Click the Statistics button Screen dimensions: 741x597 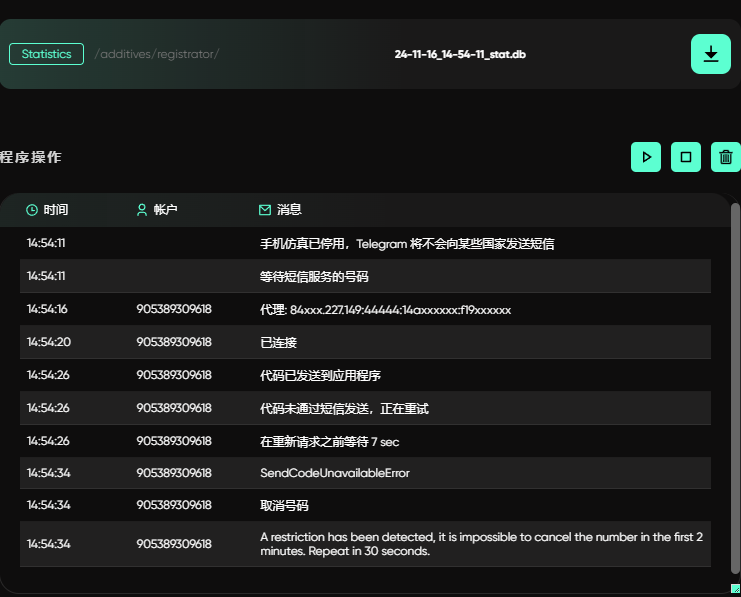pyautogui.click(x=46, y=54)
